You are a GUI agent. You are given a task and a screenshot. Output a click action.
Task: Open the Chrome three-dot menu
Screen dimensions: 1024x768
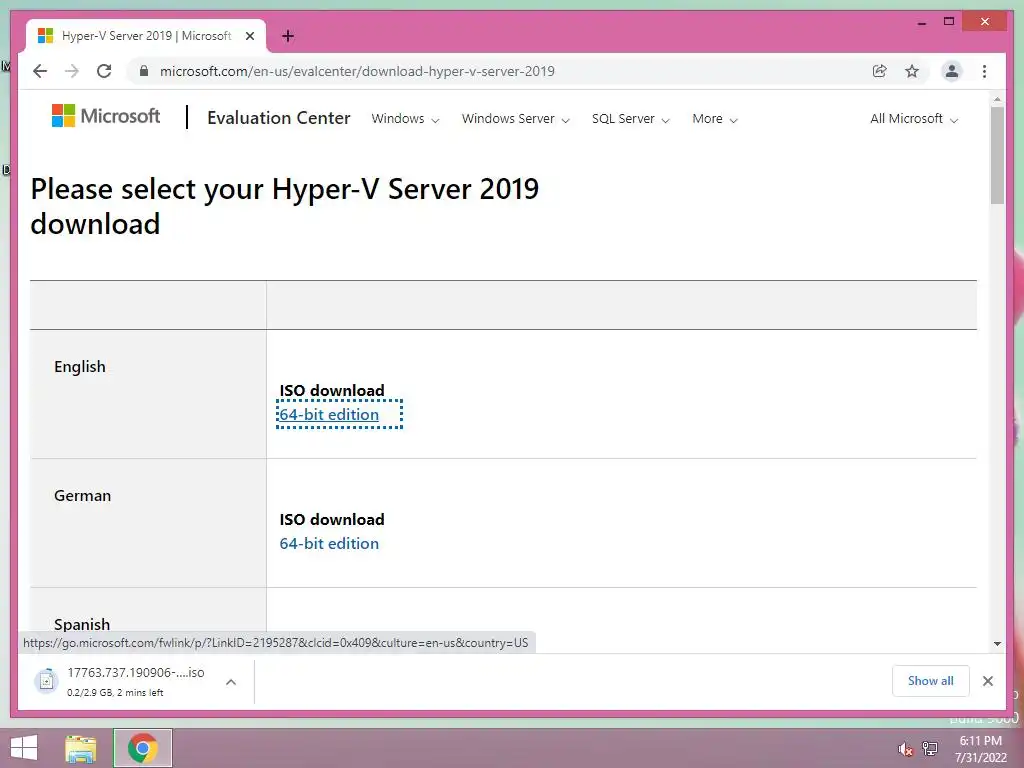point(984,71)
